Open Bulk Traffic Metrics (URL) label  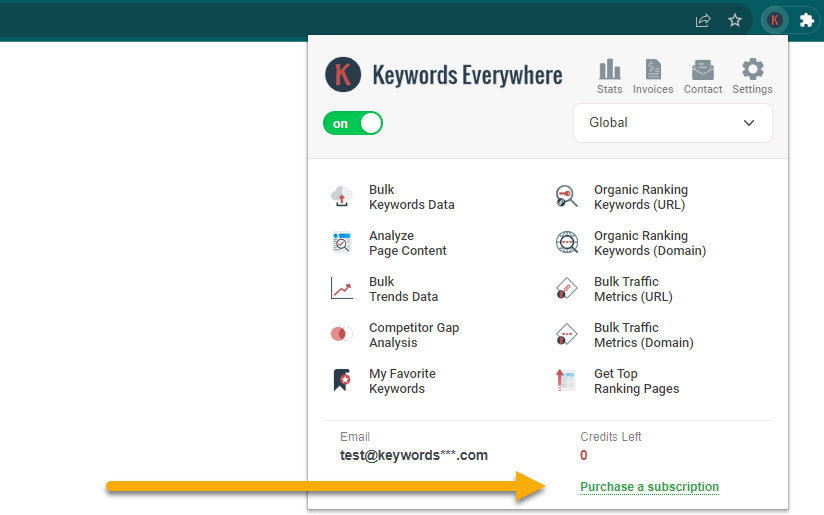633,289
